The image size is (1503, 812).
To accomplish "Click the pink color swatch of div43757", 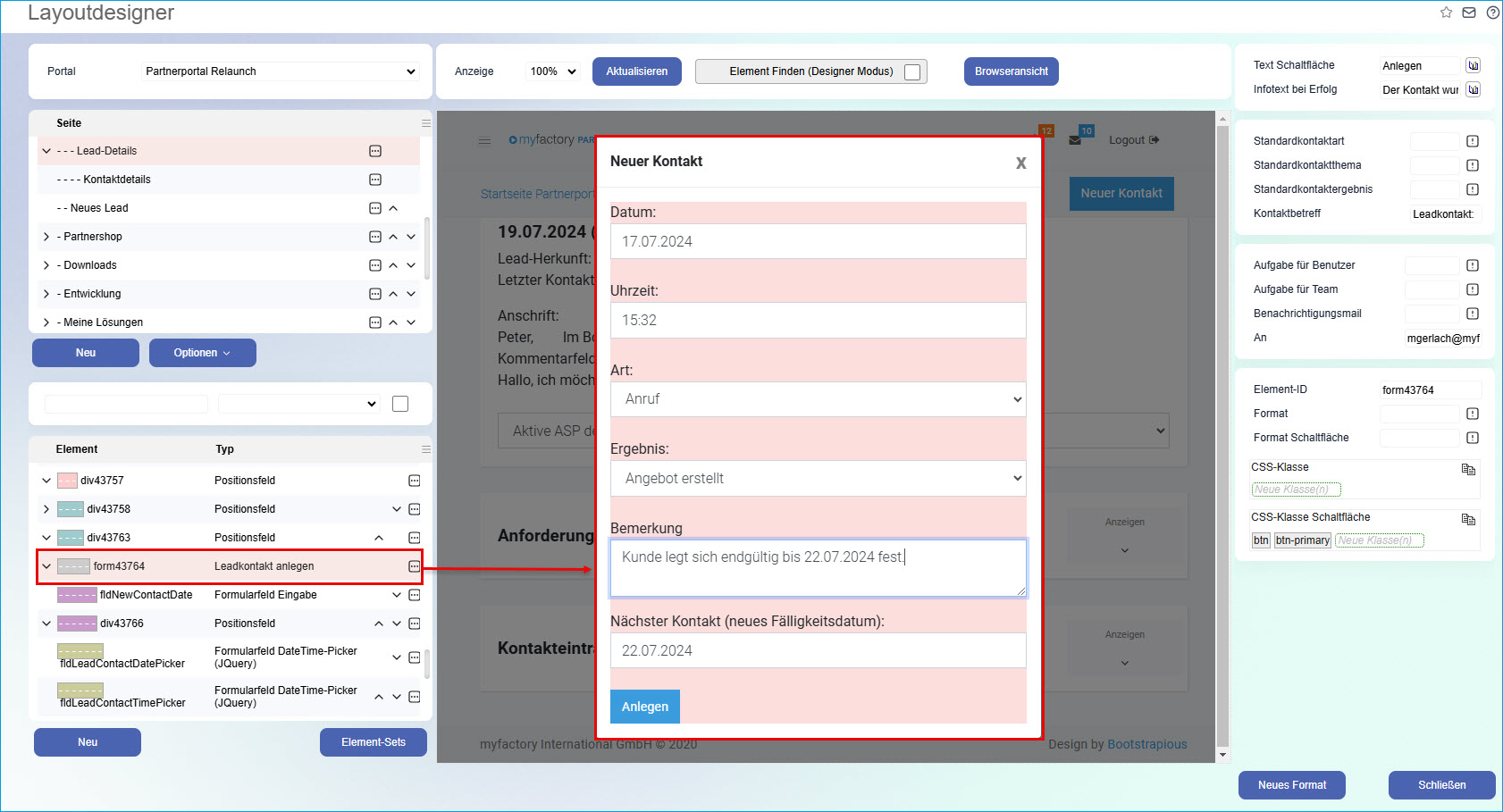I will (67, 481).
